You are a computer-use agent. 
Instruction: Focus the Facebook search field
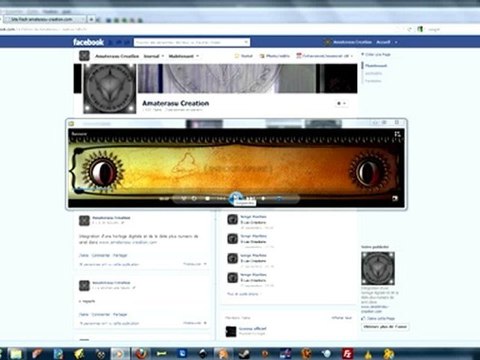tap(192, 42)
